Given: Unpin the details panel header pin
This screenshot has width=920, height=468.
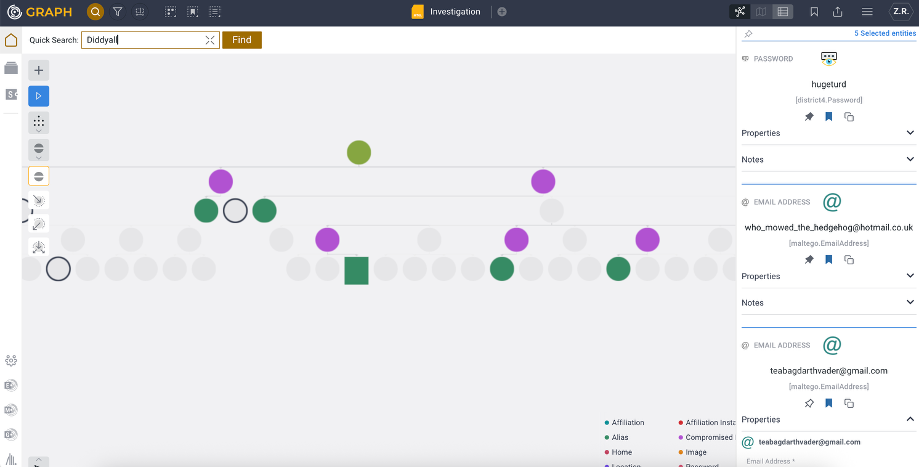Looking at the screenshot, I should (x=748, y=34).
